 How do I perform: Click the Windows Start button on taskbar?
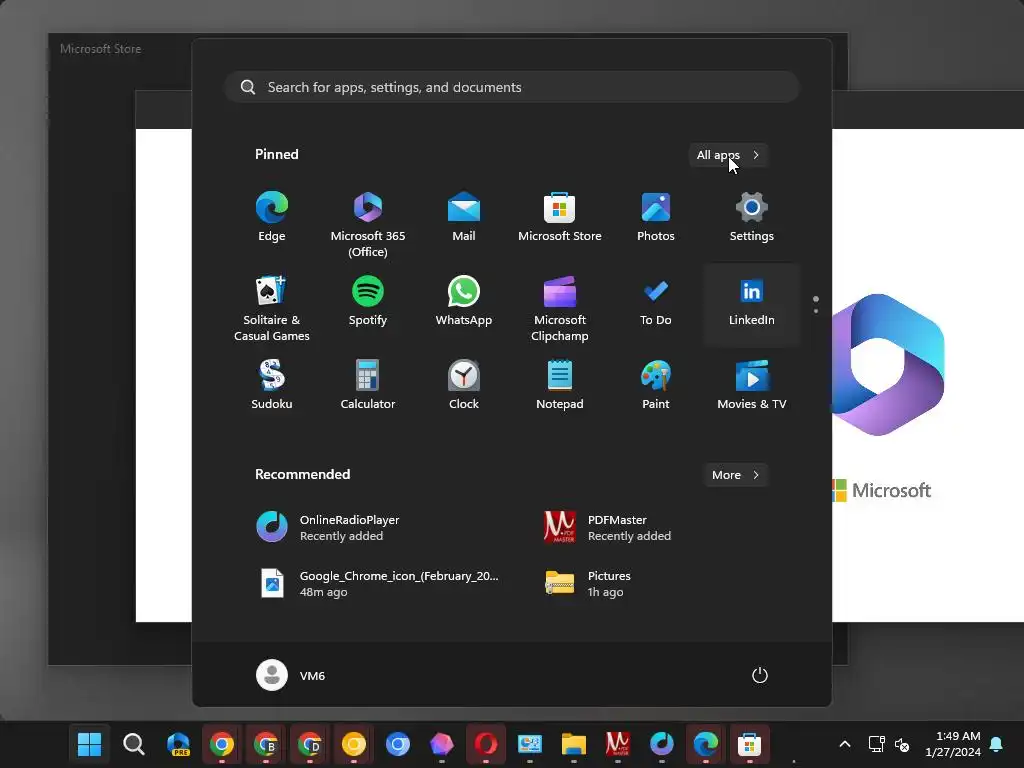[89, 744]
